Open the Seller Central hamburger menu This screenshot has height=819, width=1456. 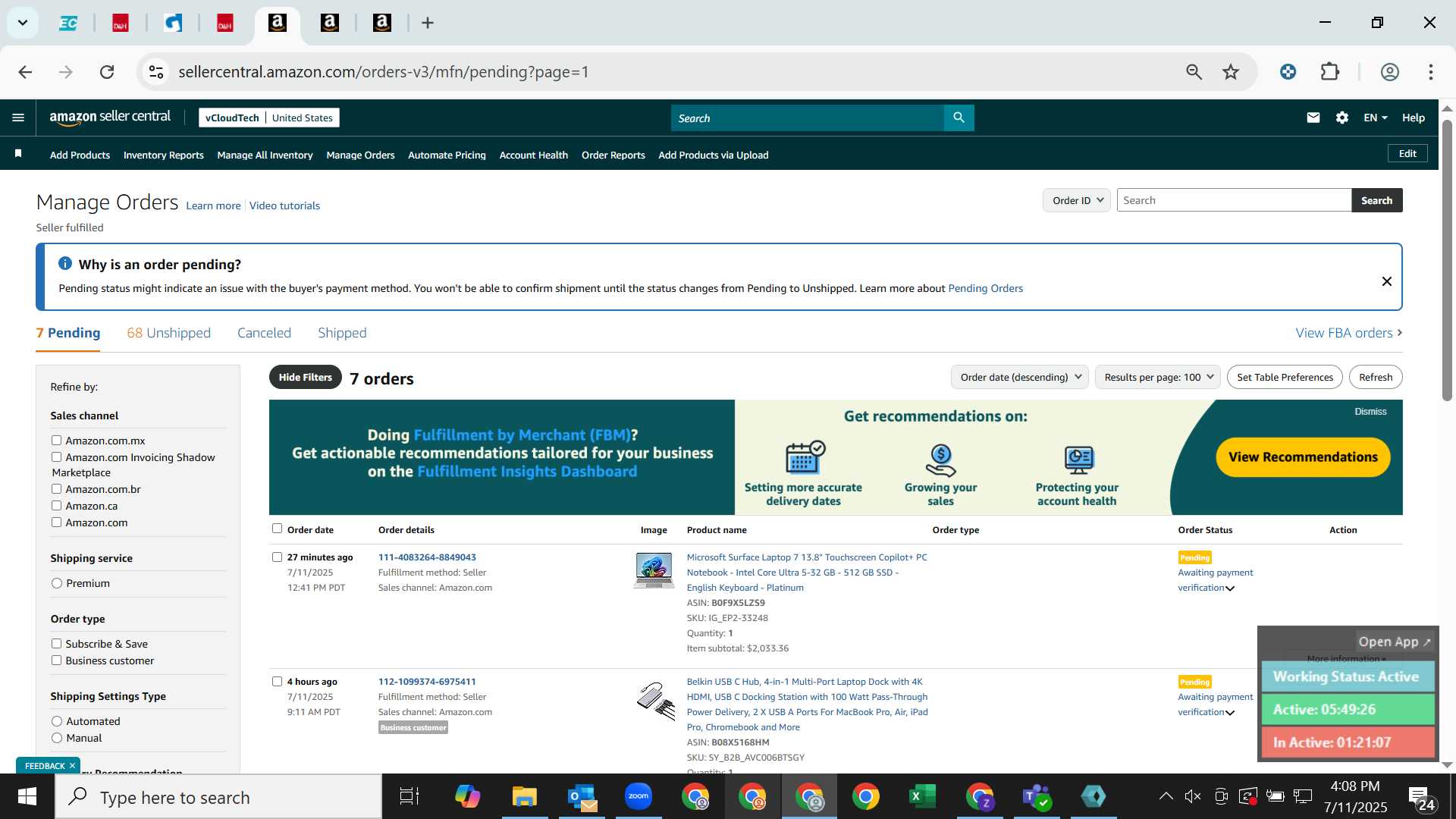point(18,118)
